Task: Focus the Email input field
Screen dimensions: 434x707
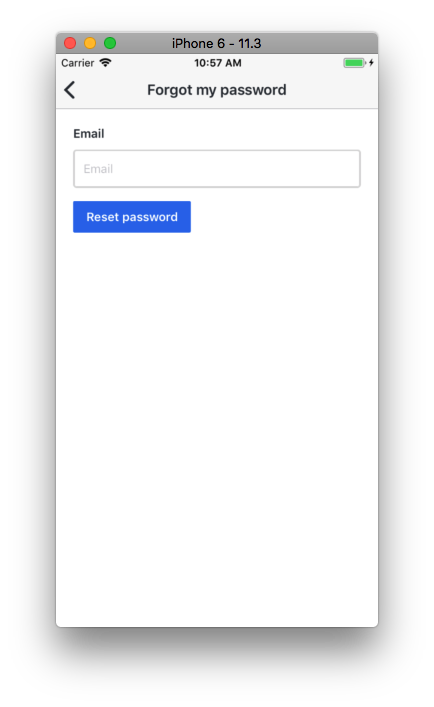Action: (217, 169)
